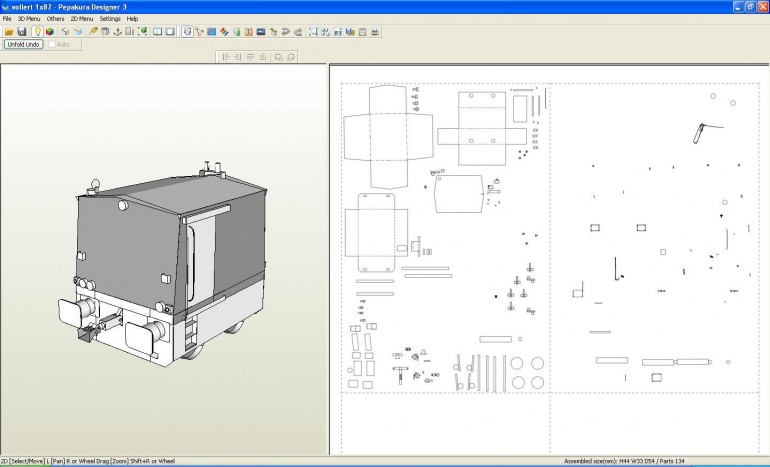770x467 pixels.
Task: Click the printer icon
Action: coord(375,32)
